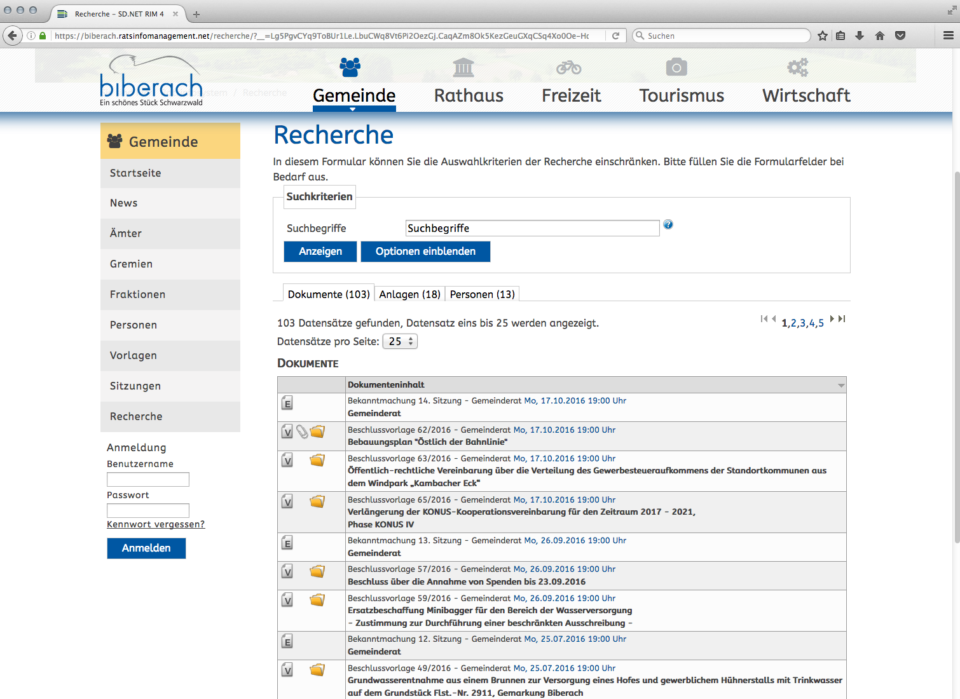Open the browser hamburger menu

947,35
